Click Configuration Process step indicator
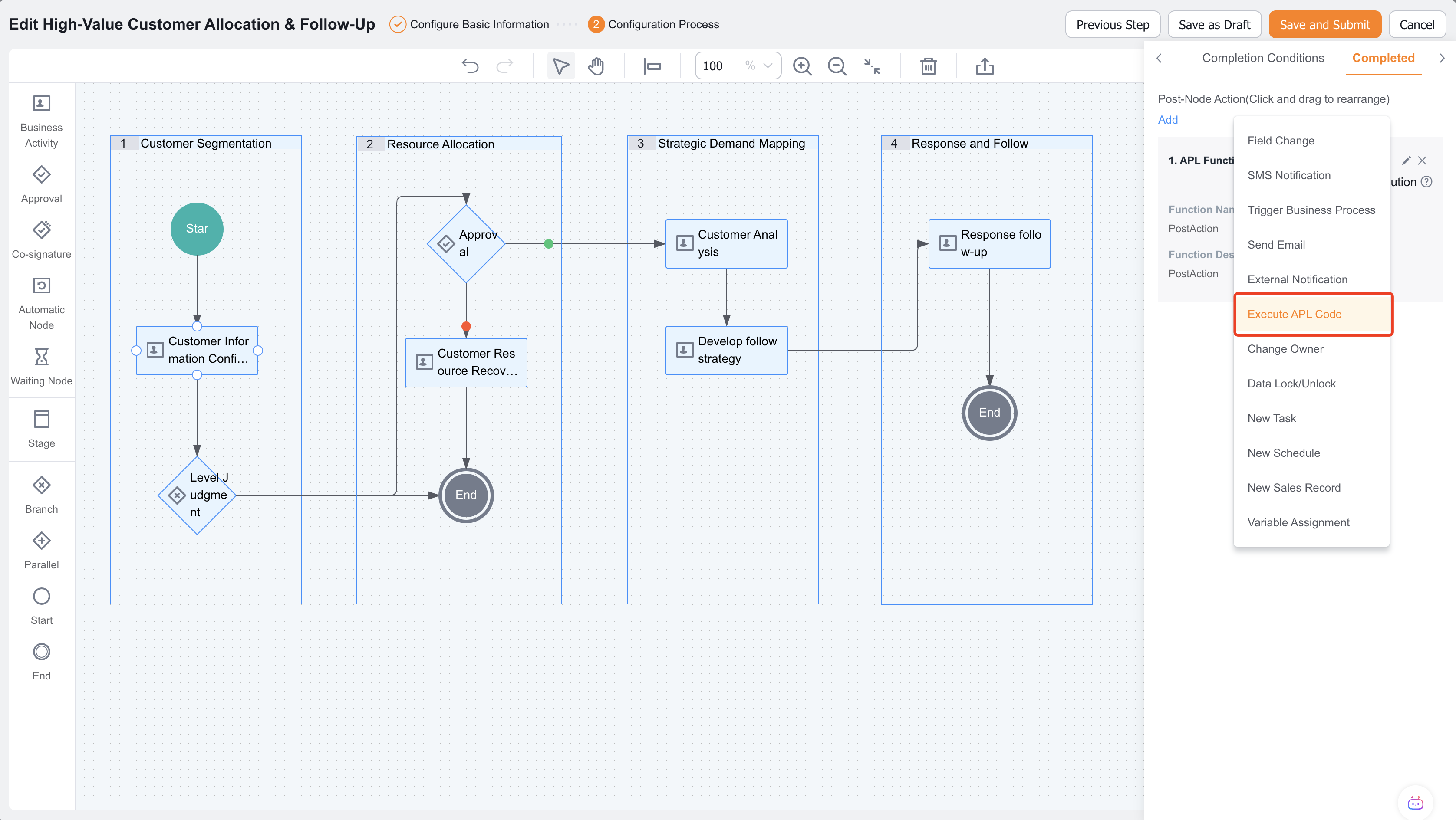Screen dimensions: 1456x820 [x=653, y=24]
